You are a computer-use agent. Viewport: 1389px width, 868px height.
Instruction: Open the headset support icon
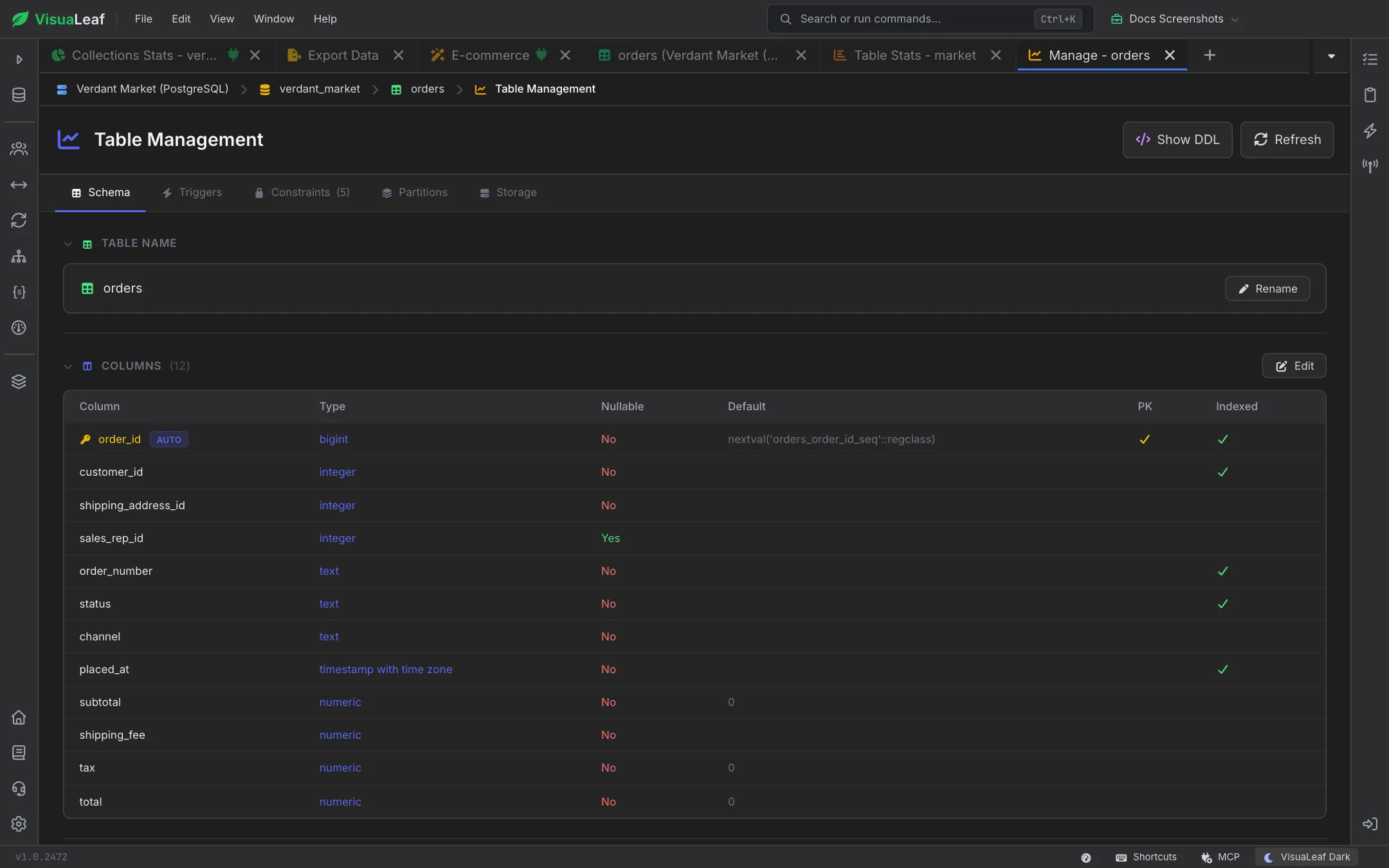19,789
